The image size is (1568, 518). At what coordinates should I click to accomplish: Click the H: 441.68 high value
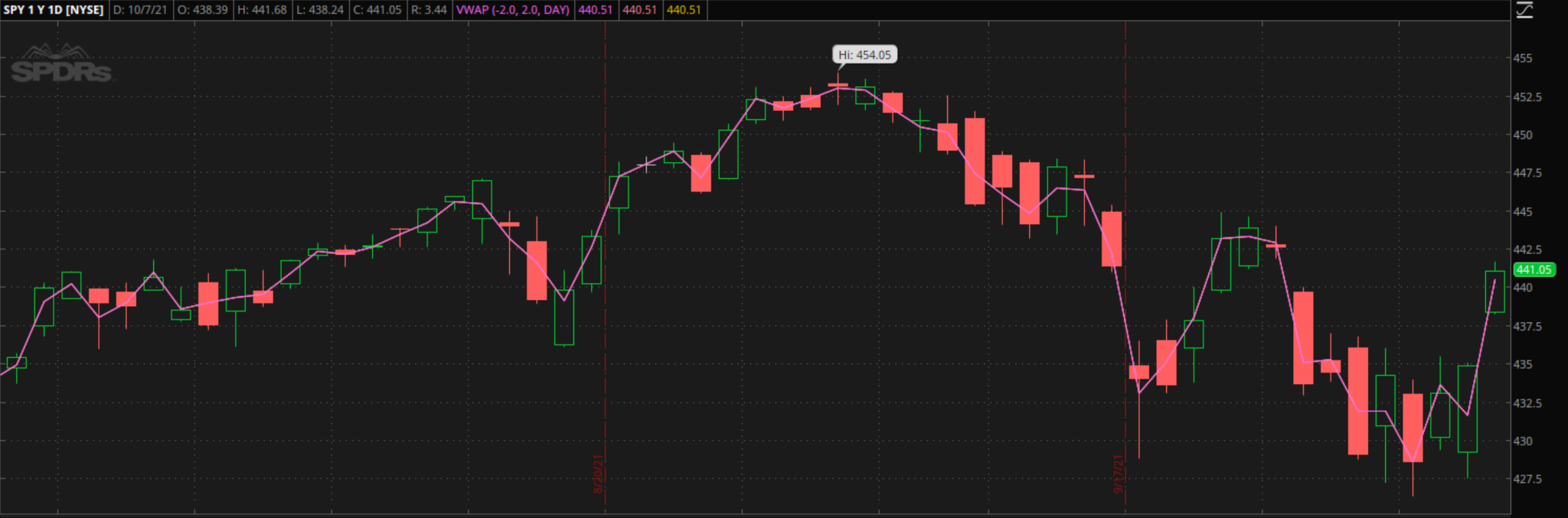[262, 10]
